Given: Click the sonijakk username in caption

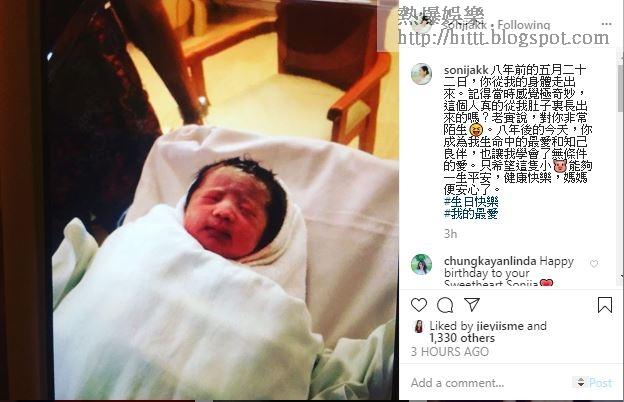Looking at the screenshot, I should (x=466, y=70).
